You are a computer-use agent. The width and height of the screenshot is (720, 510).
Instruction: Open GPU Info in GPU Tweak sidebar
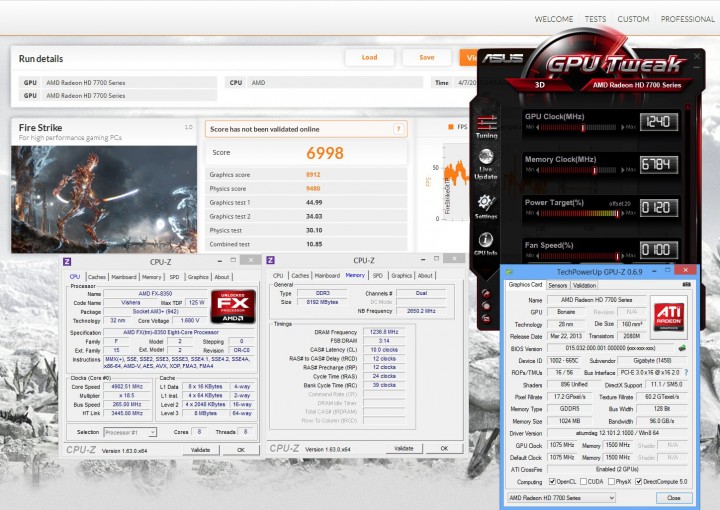point(485,244)
